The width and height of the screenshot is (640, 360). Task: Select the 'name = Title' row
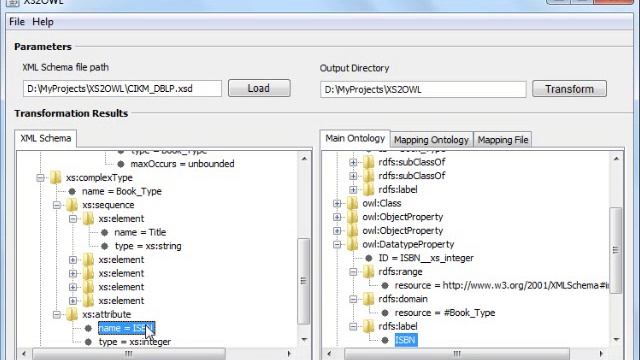click(x=140, y=232)
